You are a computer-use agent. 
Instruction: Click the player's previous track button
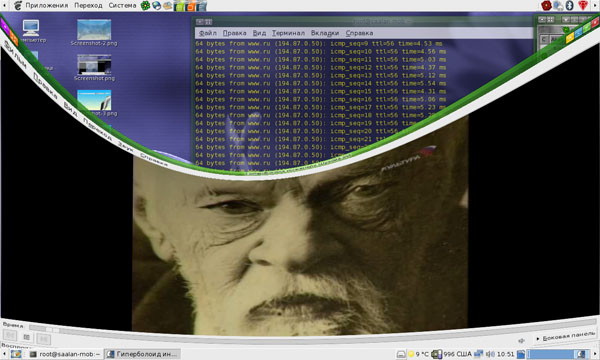click(x=10, y=335)
